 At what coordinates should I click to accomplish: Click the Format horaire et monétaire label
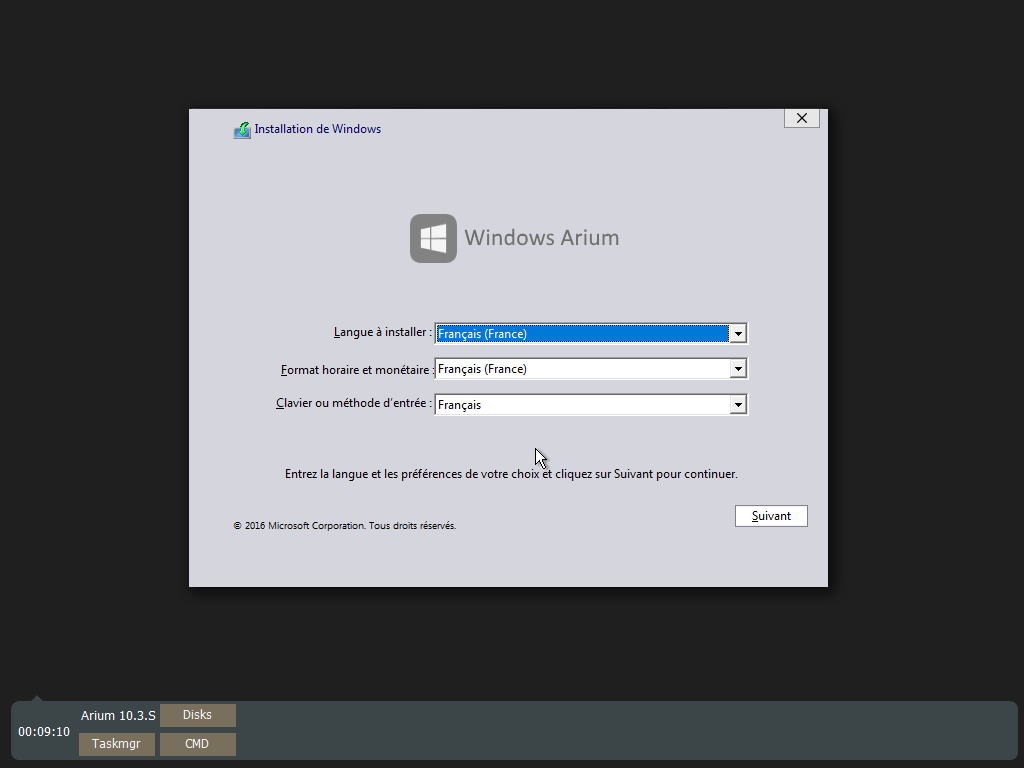pos(357,370)
